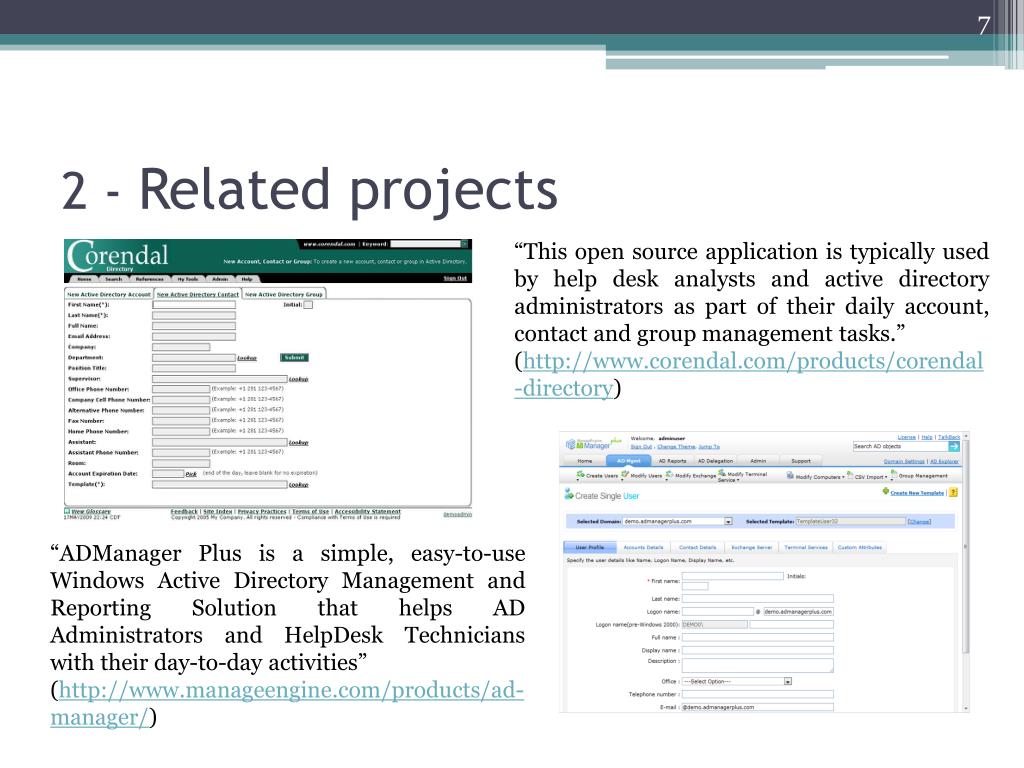Select New Active Directory Group tab
The image size is (1024, 768).
click(283, 294)
